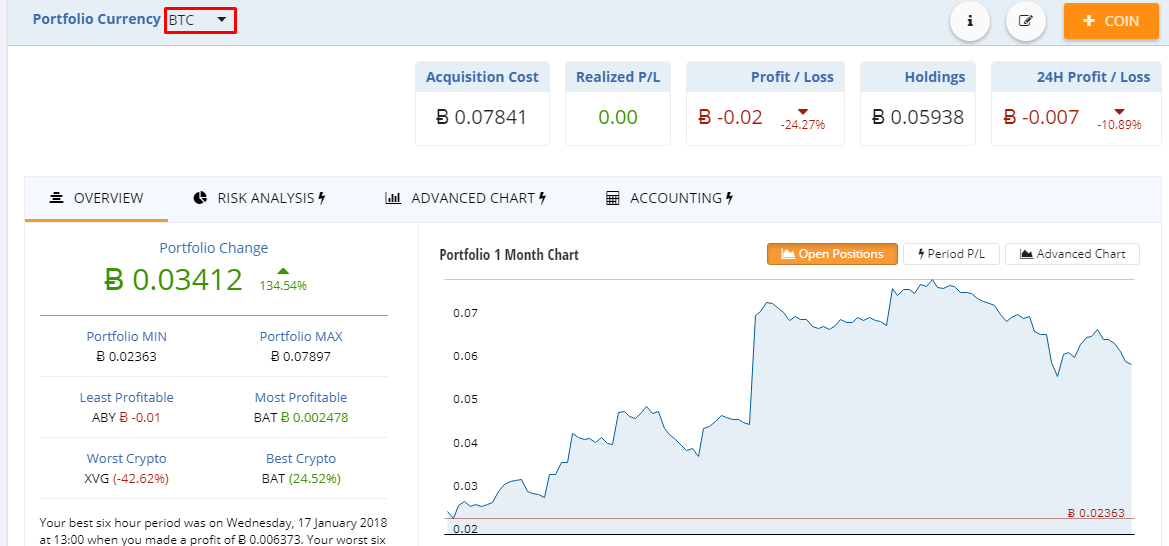The image size is (1169, 546).
Task: Click the info icon button
Action: [969, 21]
